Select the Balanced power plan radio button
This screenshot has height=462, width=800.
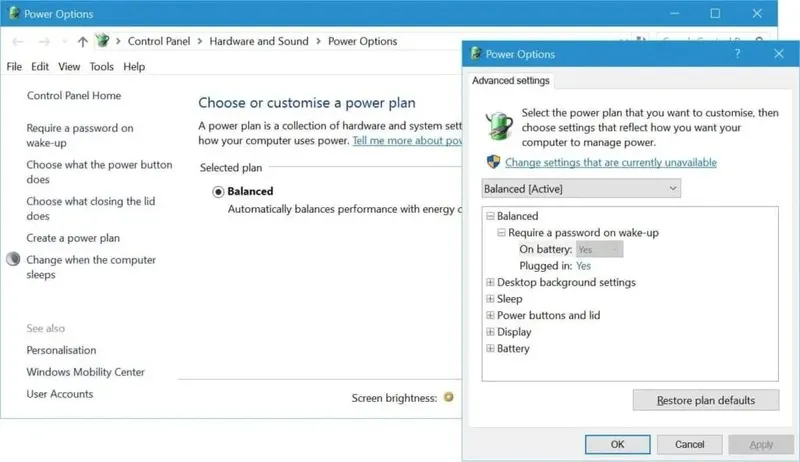218,191
